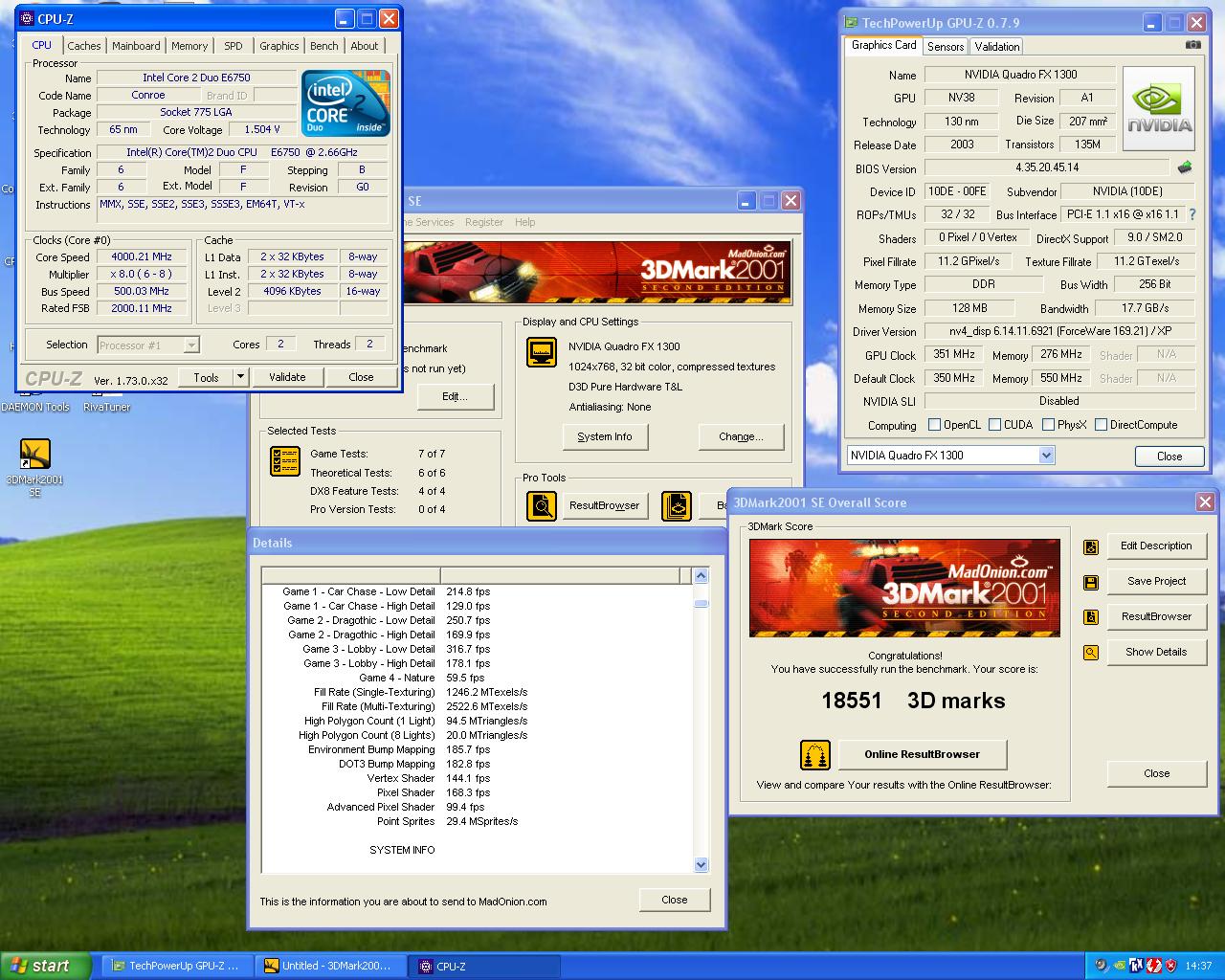This screenshot has height=980, width=1225.
Task: Click the BIOS save chip icon in GPU-Z
Action: pos(1185,167)
